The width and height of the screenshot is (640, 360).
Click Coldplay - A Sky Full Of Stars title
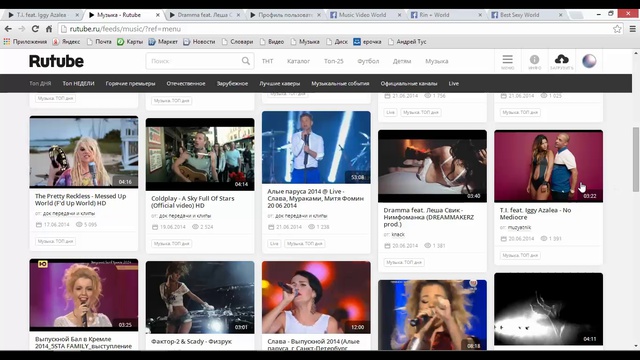point(193,202)
